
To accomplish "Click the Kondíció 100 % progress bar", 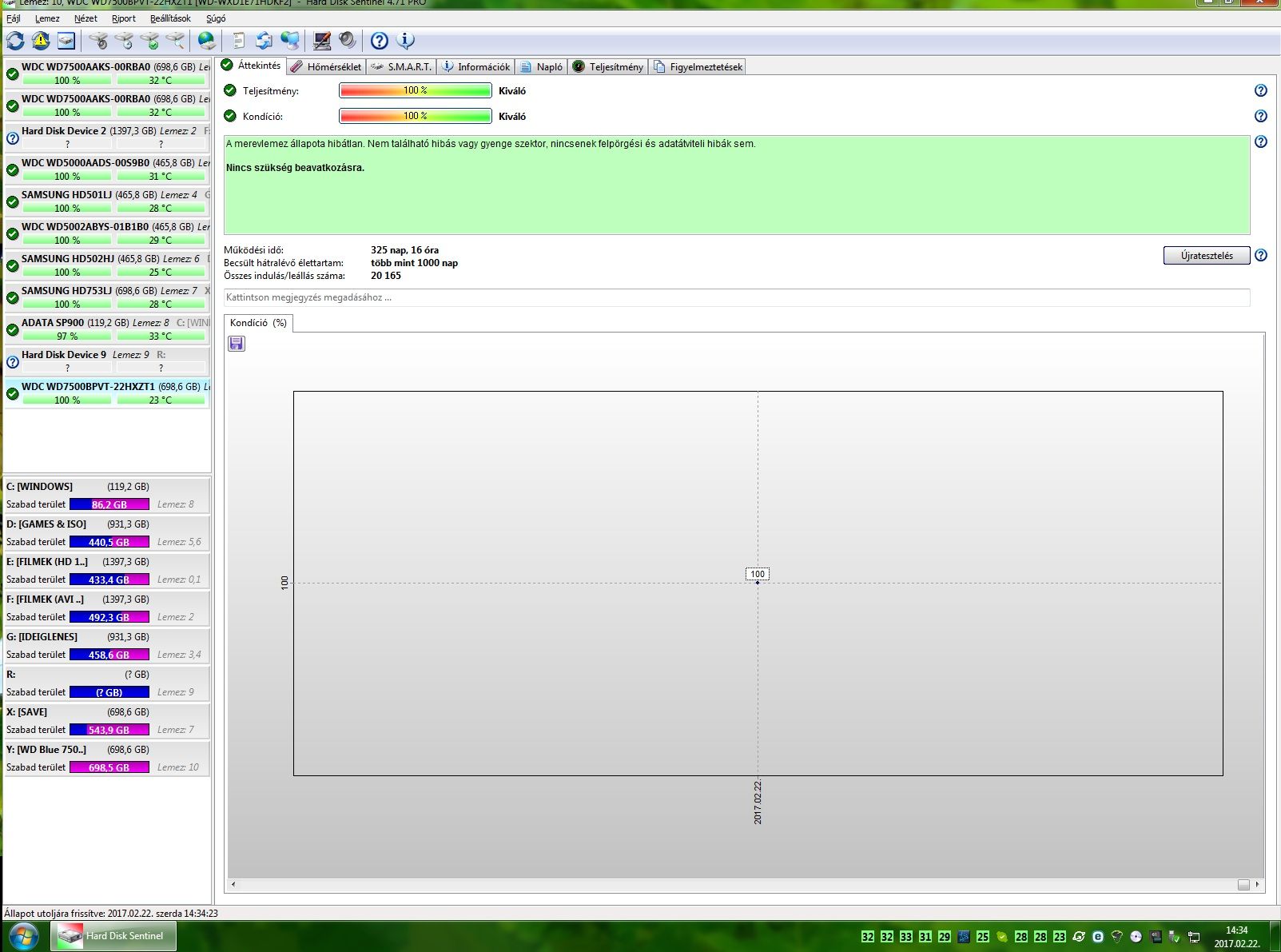I will click(416, 117).
